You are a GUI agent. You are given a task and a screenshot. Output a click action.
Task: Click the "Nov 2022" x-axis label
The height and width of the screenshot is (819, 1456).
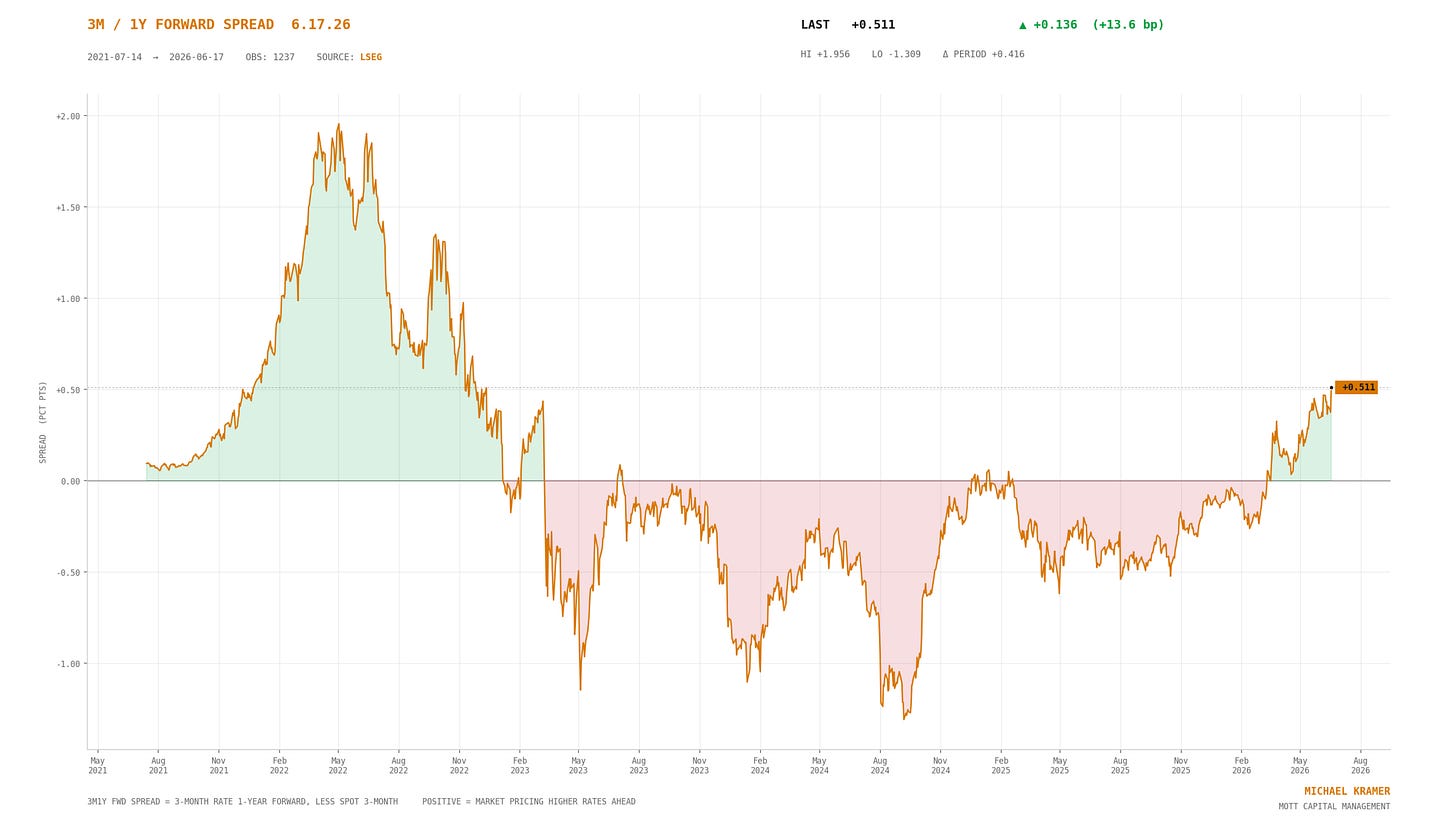[x=459, y=765]
